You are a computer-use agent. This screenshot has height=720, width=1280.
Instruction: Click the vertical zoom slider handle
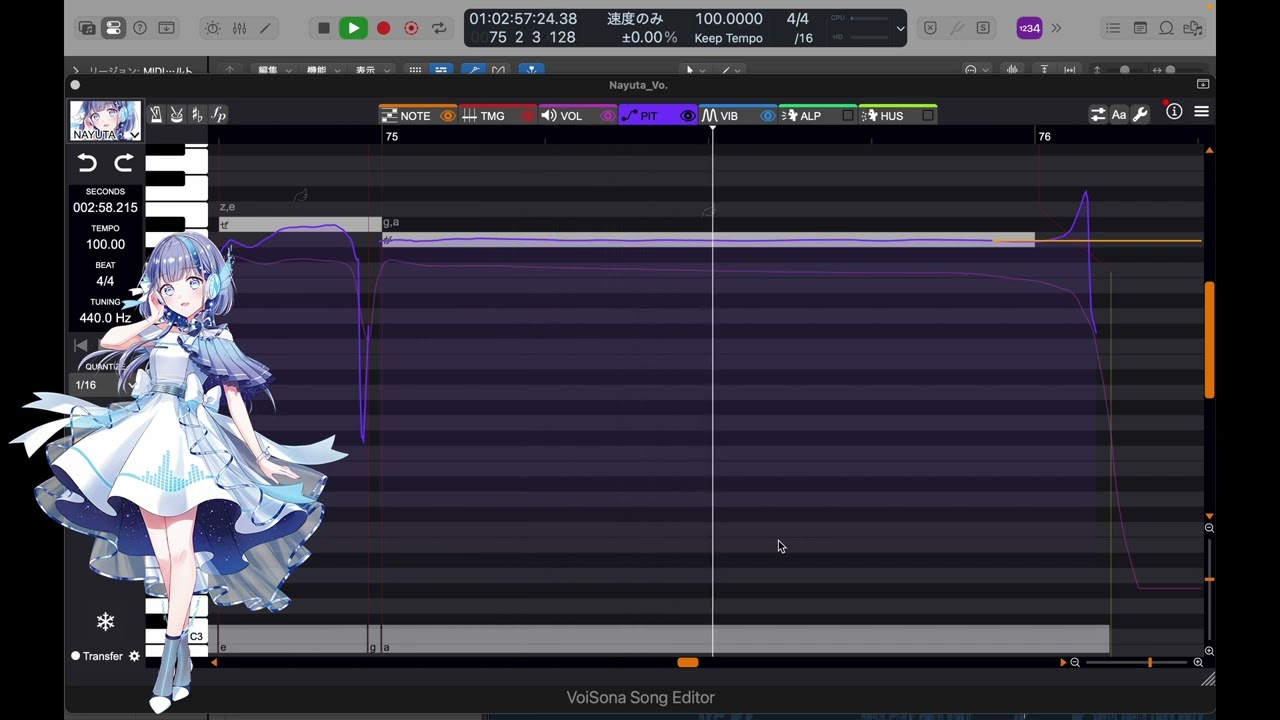[x=1209, y=579]
